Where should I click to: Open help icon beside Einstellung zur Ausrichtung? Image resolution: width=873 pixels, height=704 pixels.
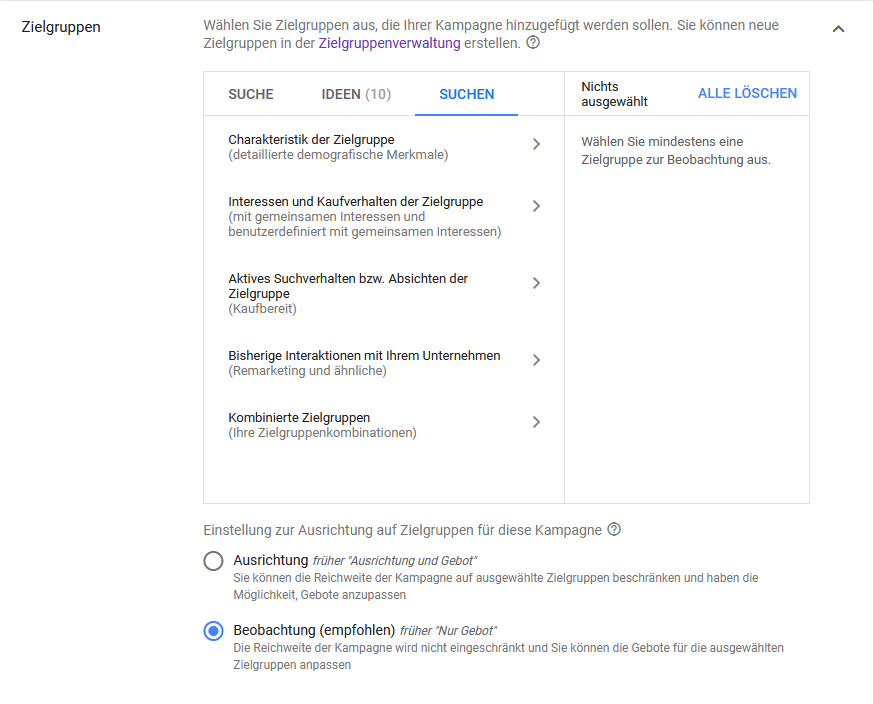pyautogui.click(x=614, y=529)
